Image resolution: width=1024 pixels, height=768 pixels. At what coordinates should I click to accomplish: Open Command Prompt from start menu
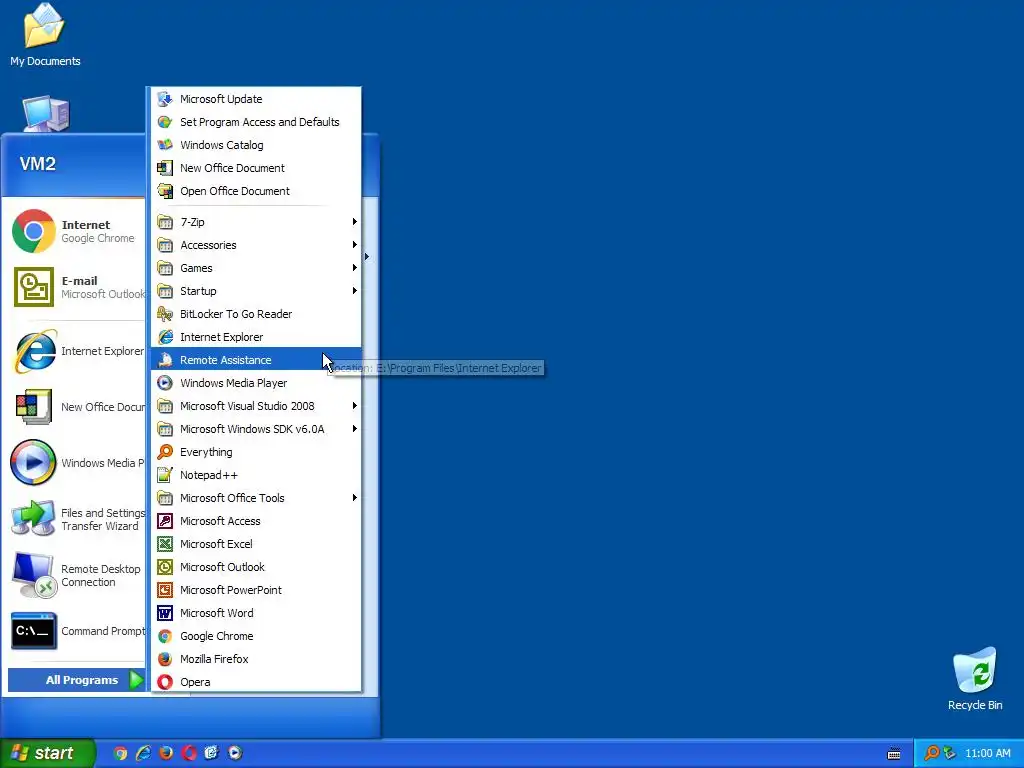point(76,631)
